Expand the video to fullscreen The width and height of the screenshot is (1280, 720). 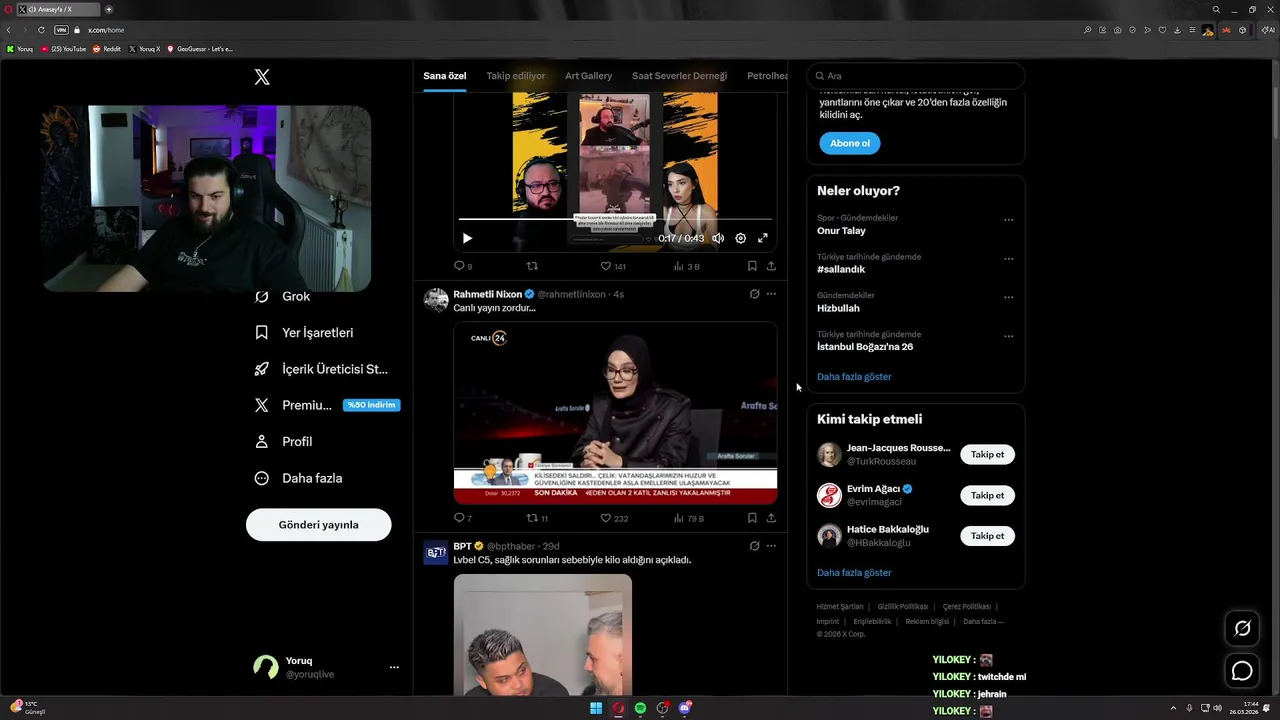[762, 238]
